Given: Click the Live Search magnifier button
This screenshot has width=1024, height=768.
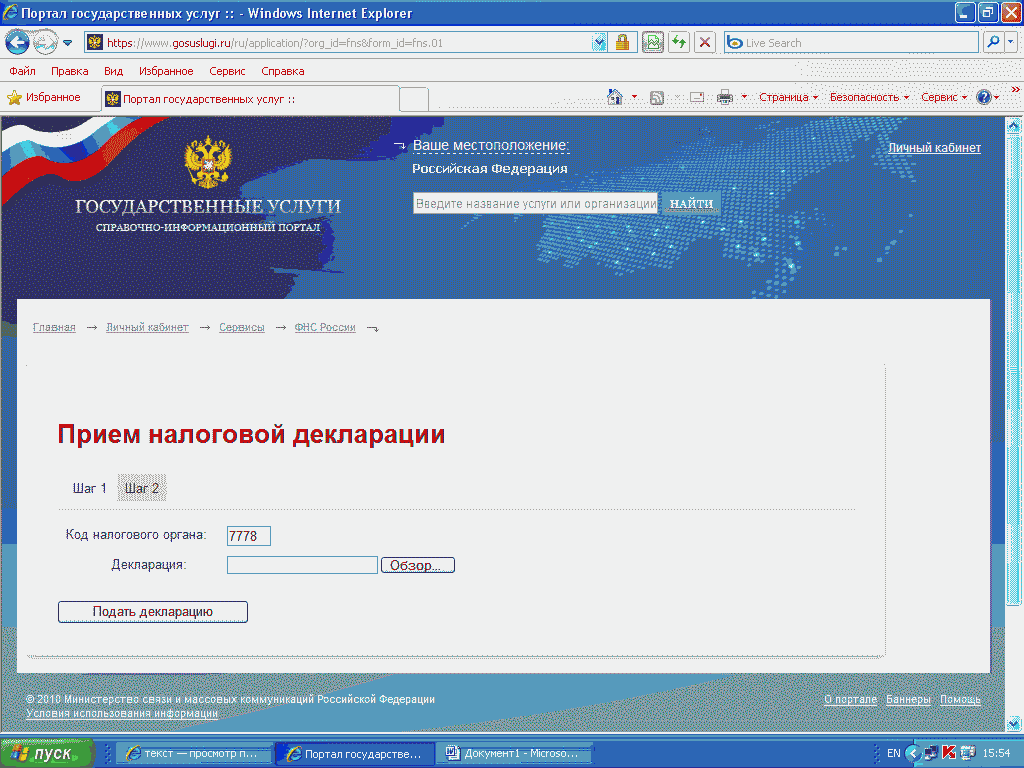Looking at the screenshot, I should pyautogui.click(x=993, y=43).
